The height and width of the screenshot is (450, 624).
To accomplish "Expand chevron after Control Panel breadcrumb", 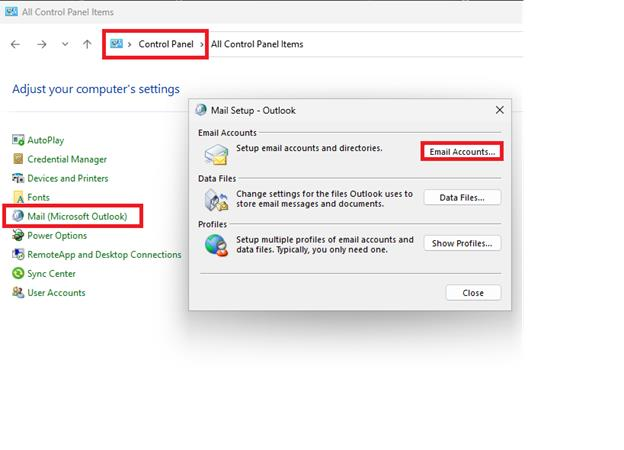I will (x=202, y=44).
